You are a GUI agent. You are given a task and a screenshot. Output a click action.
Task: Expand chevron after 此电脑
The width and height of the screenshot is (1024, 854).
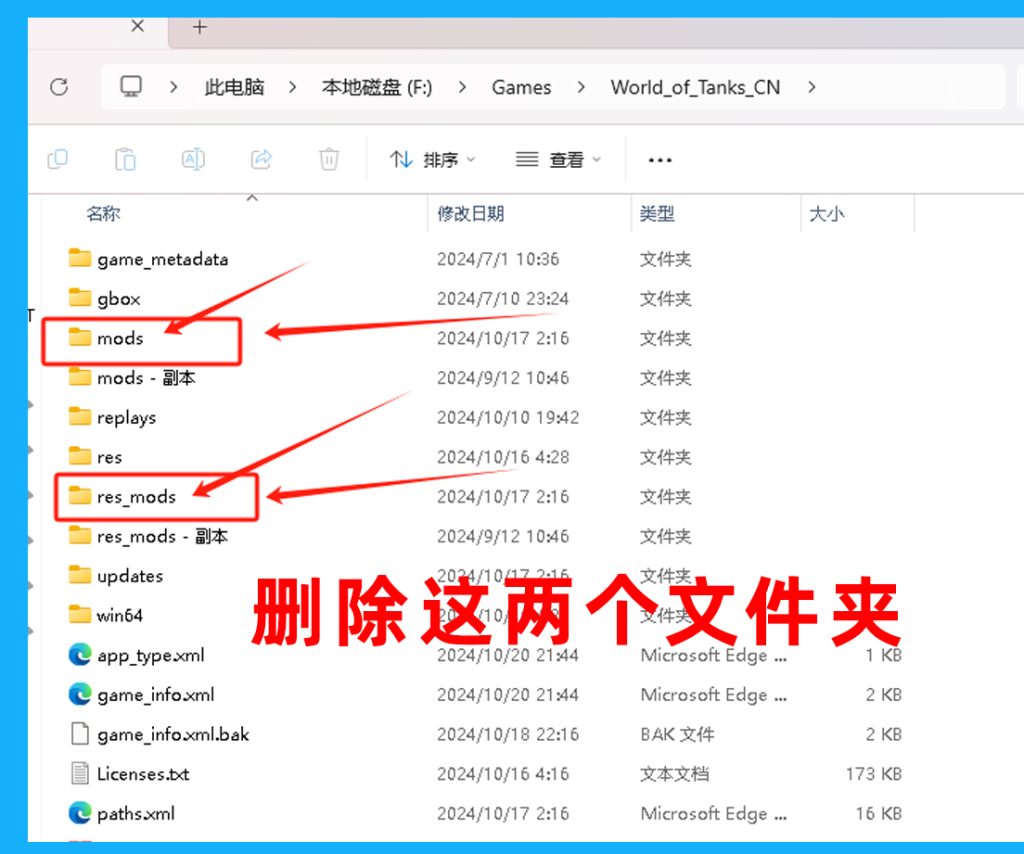pyautogui.click(x=292, y=87)
